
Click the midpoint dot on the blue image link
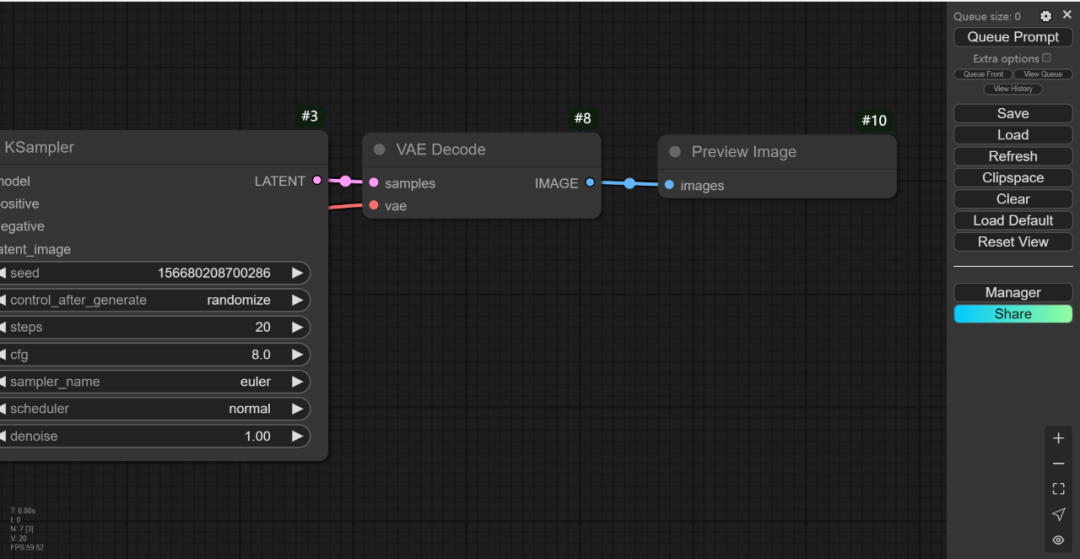(x=630, y=183)
